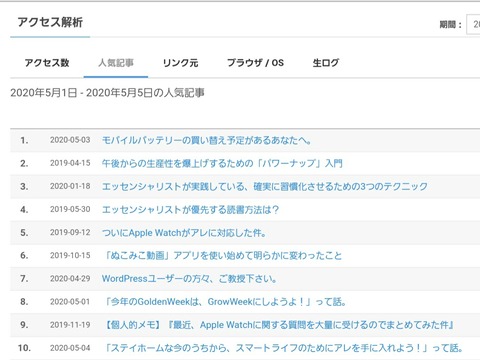Open WordPressユーザーの方々 article link
Viewport: 480px width, 360px height.
coord(189,278)
